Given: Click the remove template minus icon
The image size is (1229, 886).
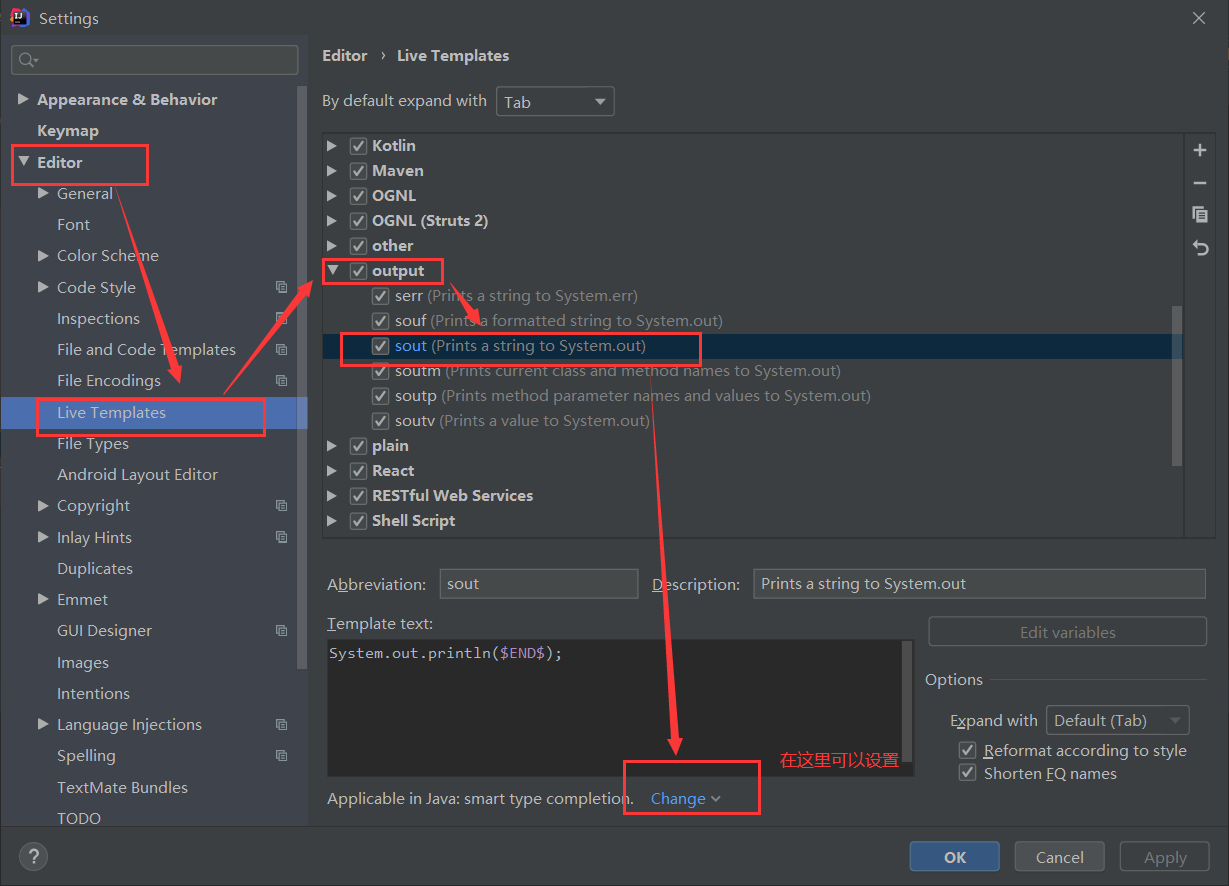Looking at the screenshot, I should pos(1200,183).
